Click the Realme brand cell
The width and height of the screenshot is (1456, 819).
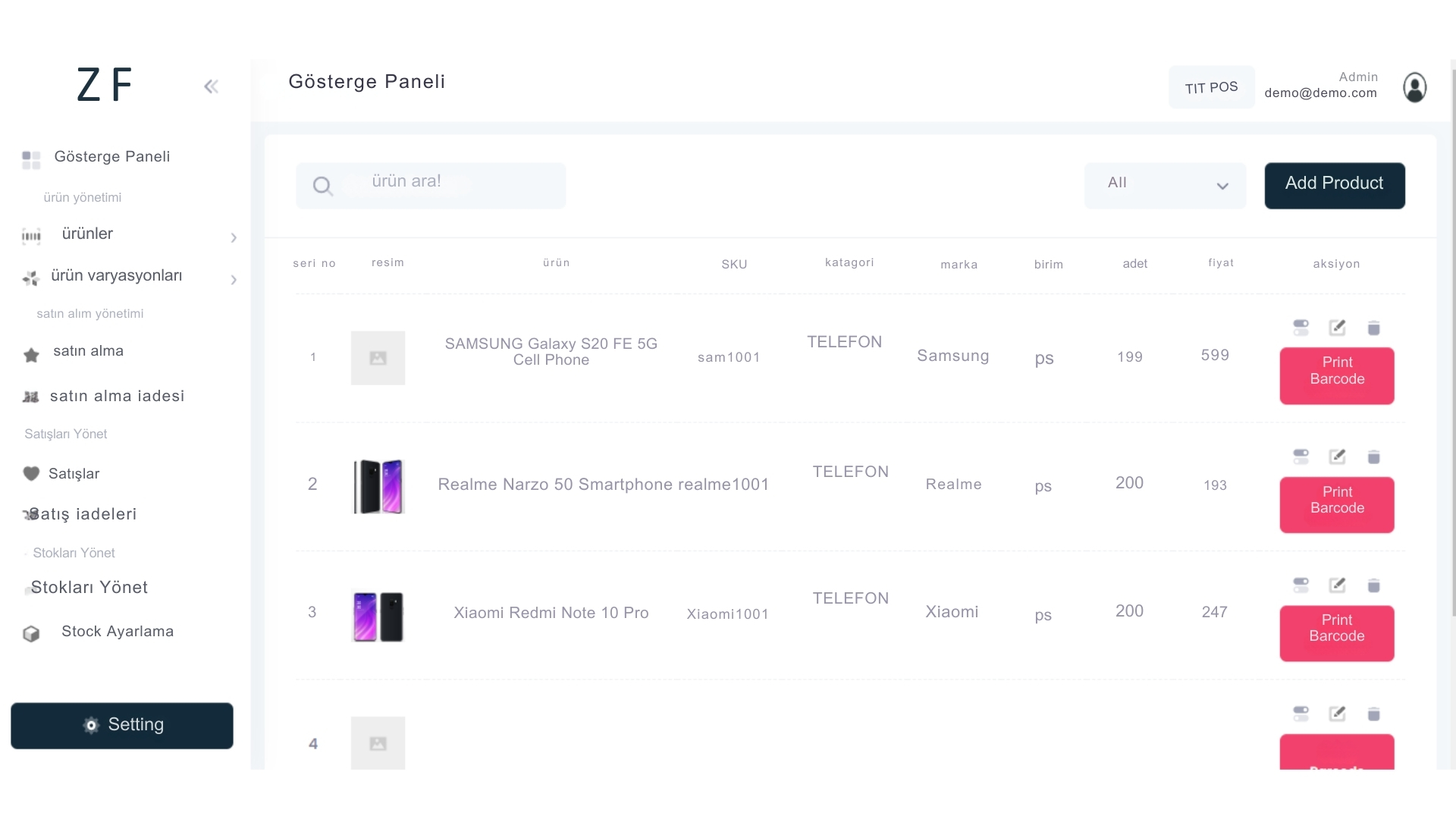(953, 485)
